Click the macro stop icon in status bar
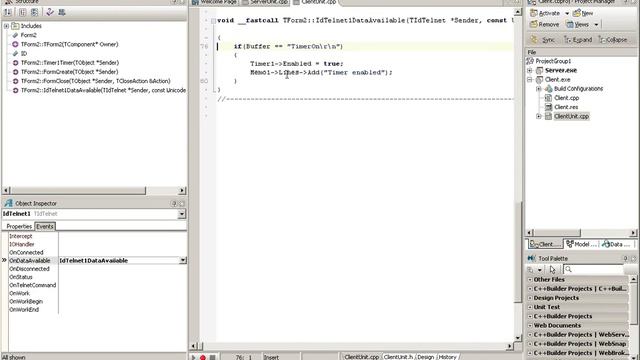 213,358
